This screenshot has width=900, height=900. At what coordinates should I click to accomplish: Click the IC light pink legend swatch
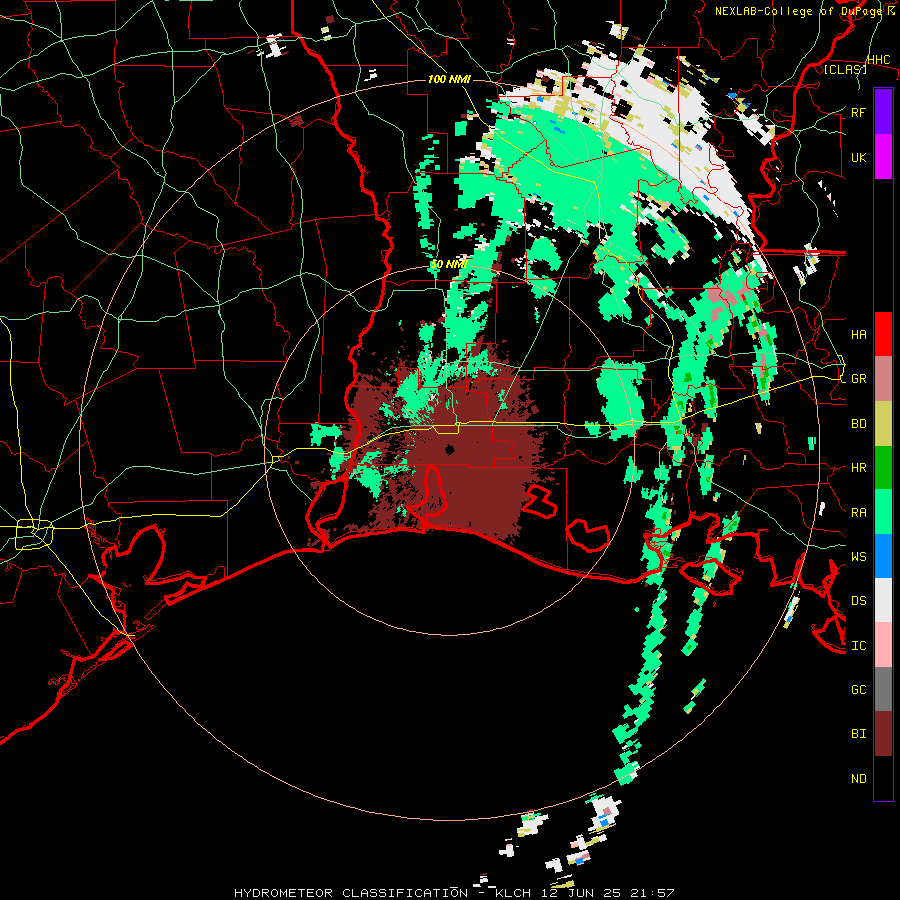point(883,645)
